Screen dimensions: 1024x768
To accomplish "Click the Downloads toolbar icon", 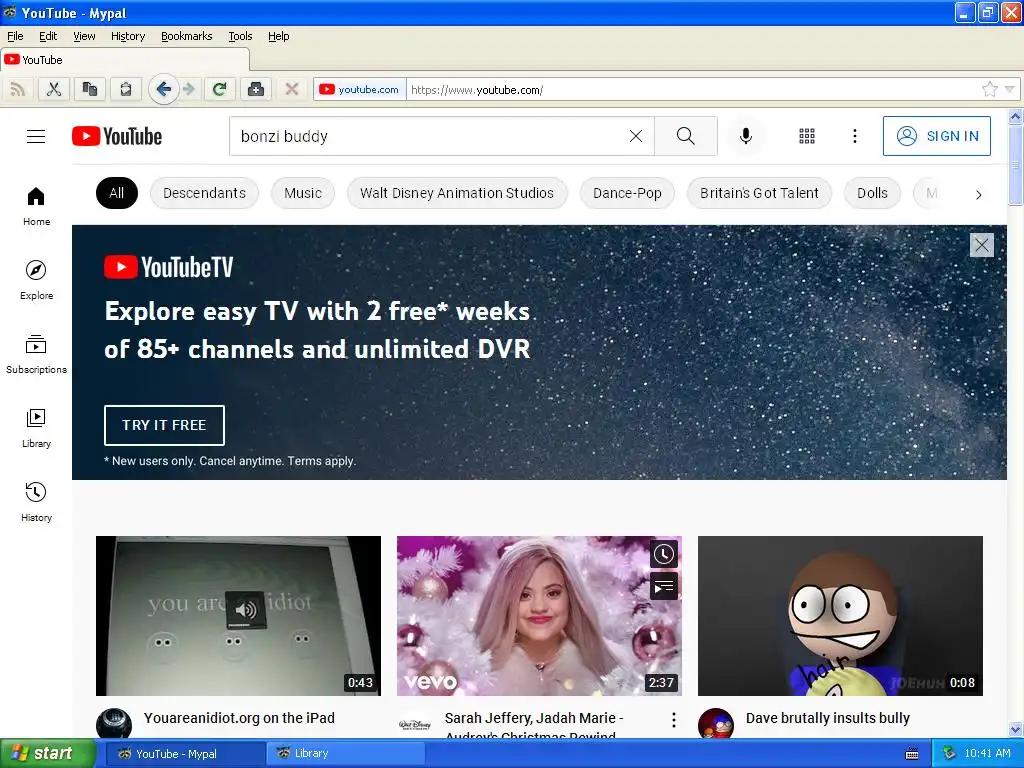I will click(256, 89).
